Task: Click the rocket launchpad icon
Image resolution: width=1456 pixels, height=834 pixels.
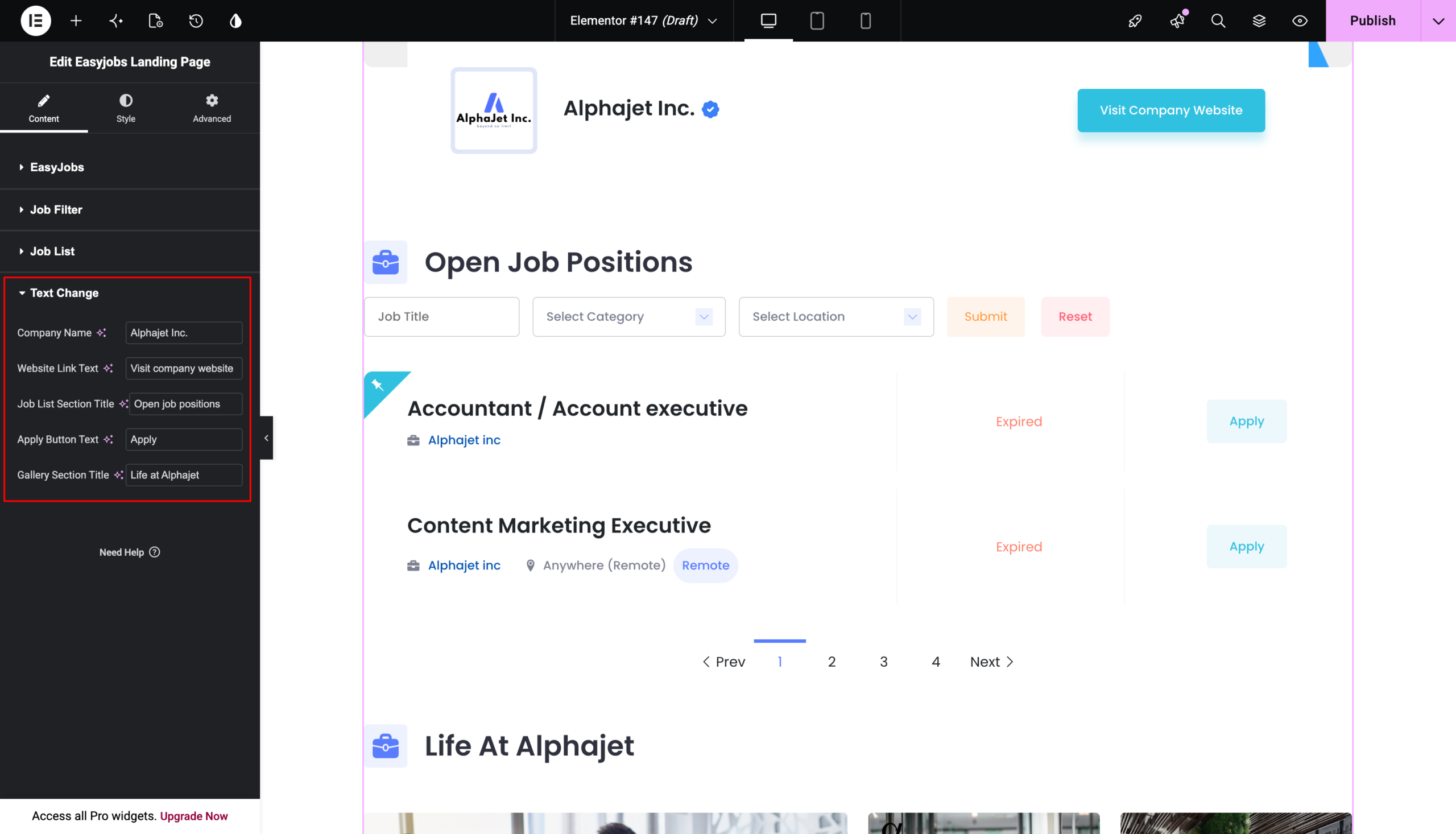Action: pyautogui.click(x=1135, y=20)
